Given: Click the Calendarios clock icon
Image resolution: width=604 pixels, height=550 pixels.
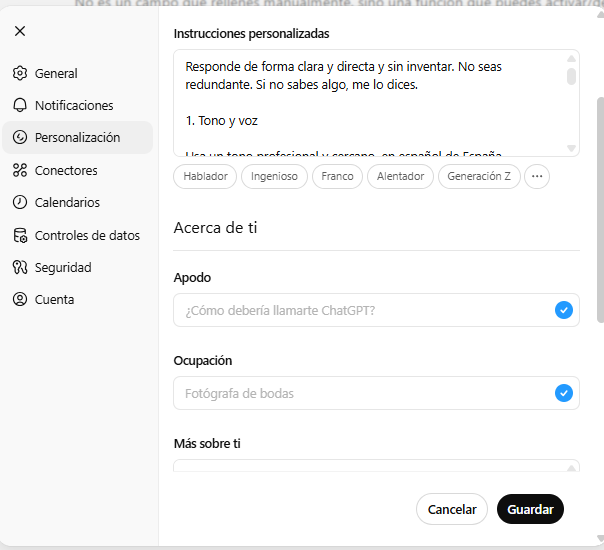Looking at the screenshot, I should pyautogui.click(x=20, y=202).
